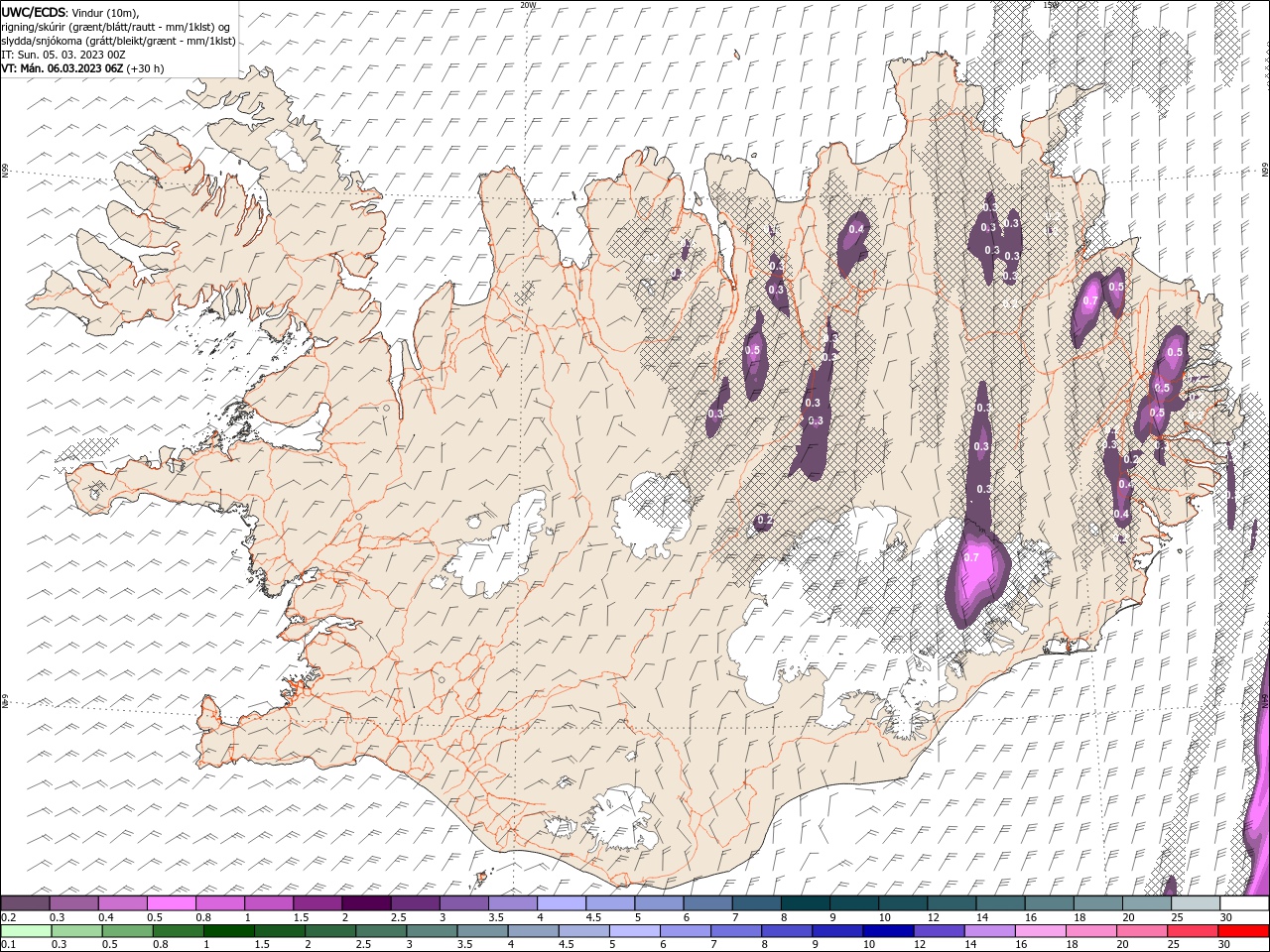Pick the grey-teal swatch between 20 and 25, upper row

click(1147, 903)
